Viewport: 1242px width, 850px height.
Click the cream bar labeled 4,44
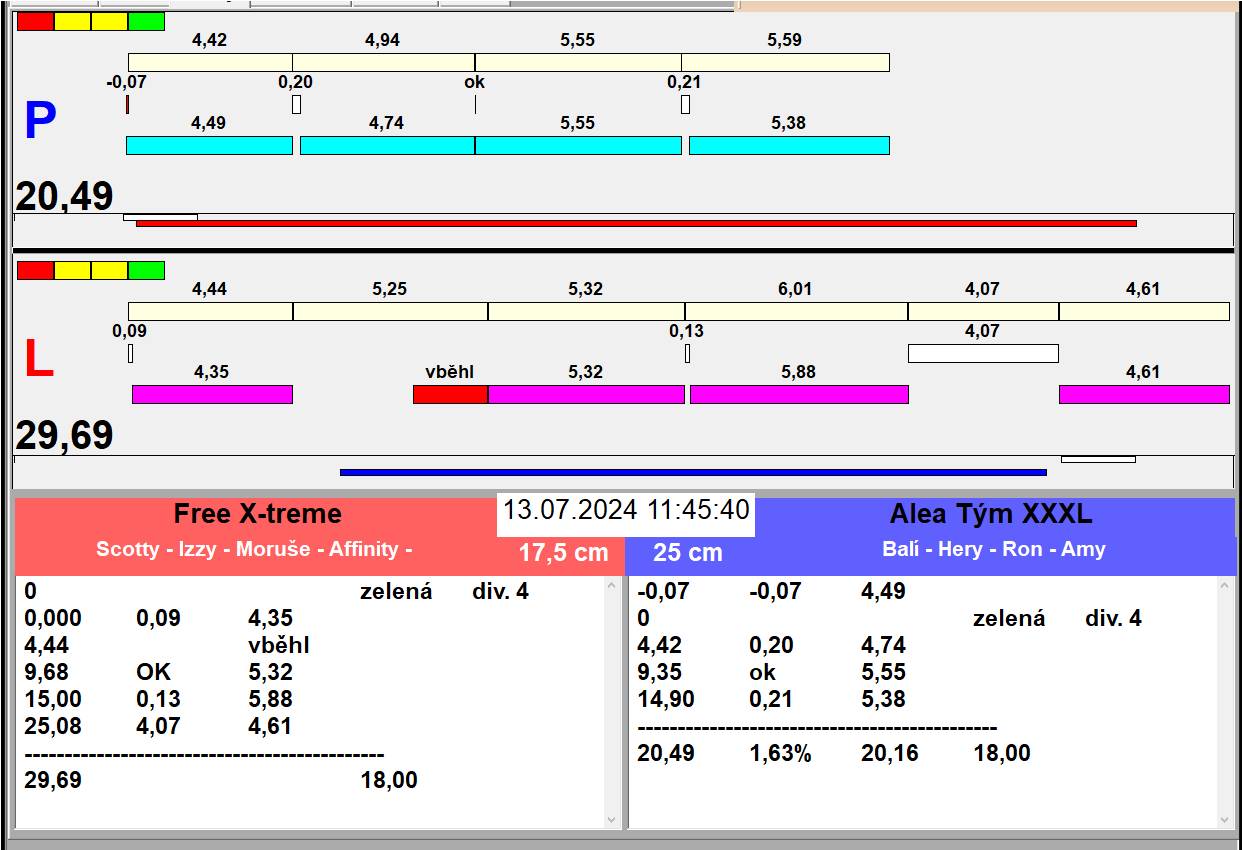(x=210, y=311)
